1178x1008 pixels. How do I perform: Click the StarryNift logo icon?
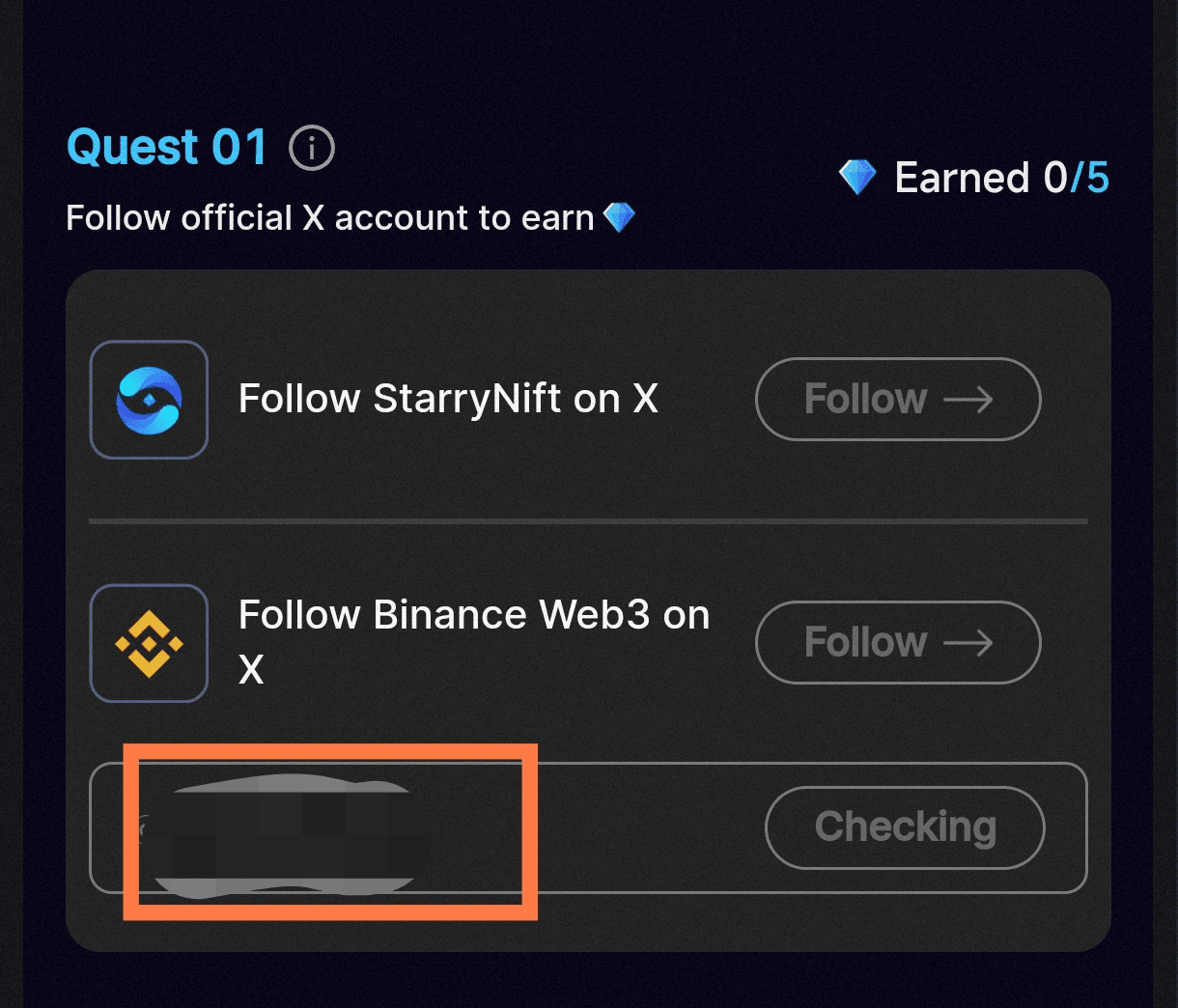point(149,400)
